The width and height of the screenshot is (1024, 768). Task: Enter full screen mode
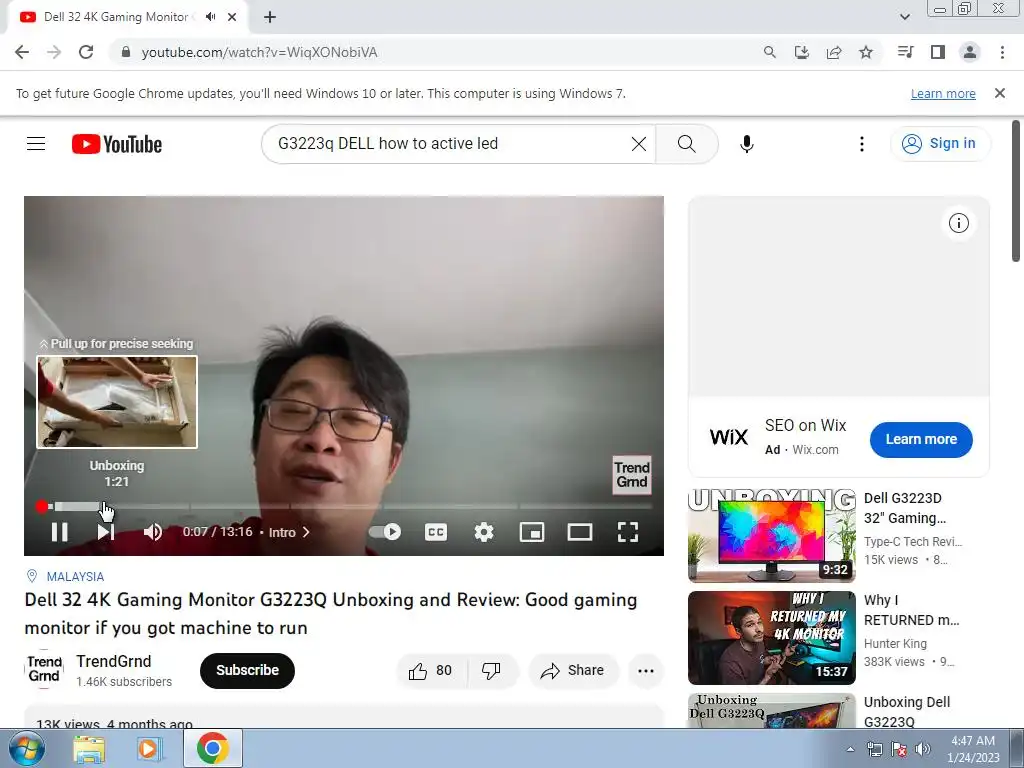(628, 532)
